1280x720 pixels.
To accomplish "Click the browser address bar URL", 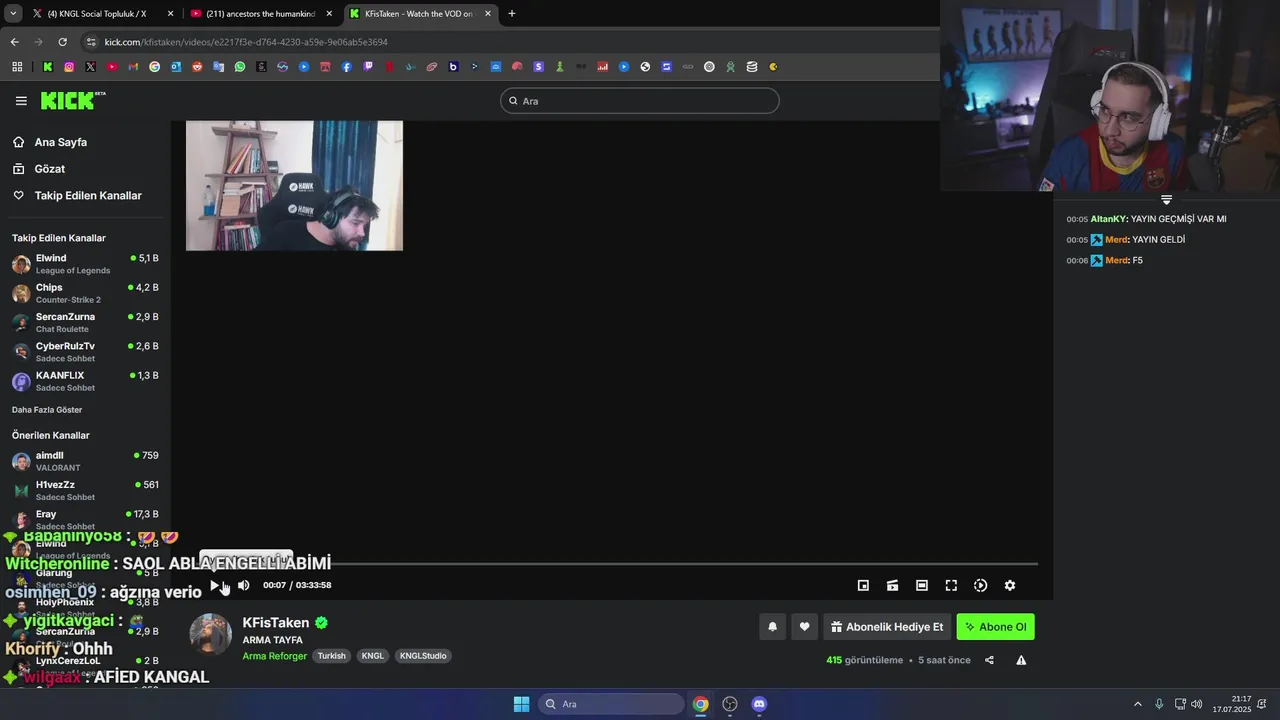I will [x=246, y=42].
